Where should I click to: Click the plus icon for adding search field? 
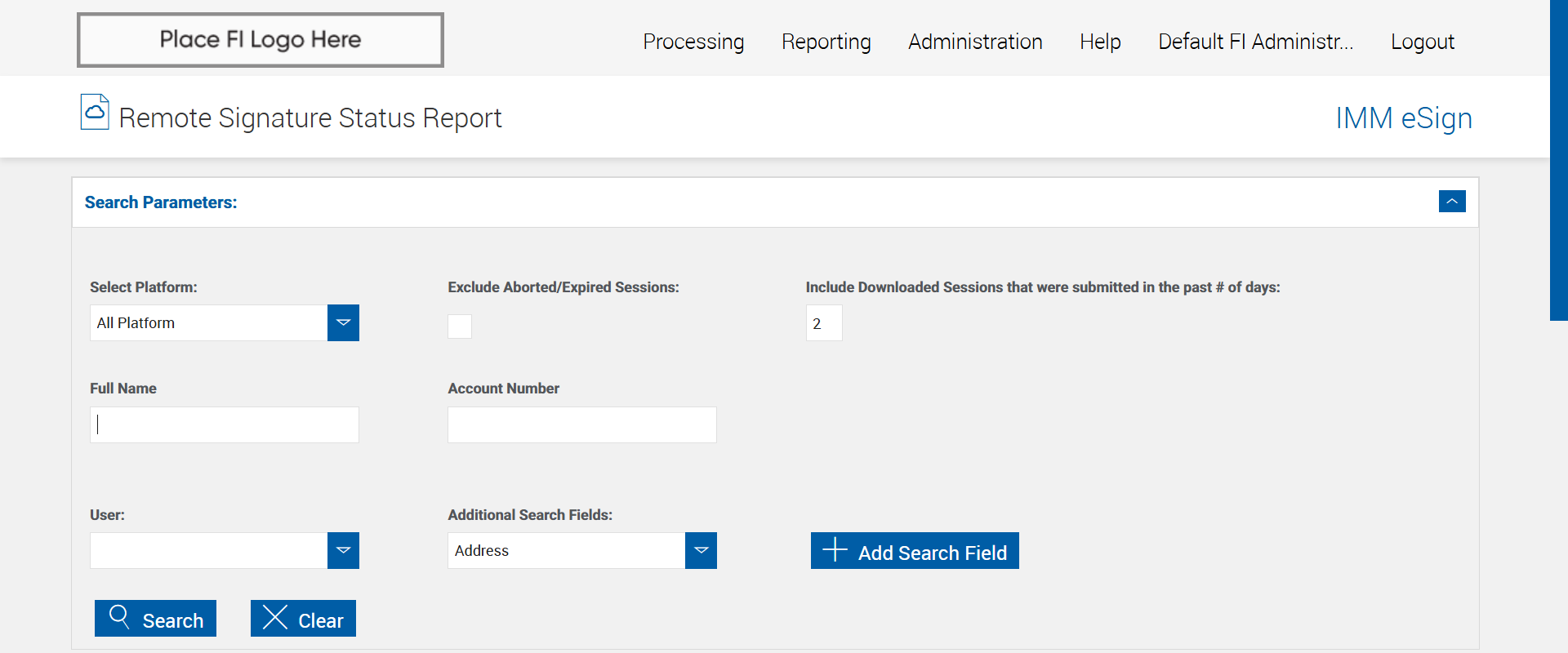835,549
